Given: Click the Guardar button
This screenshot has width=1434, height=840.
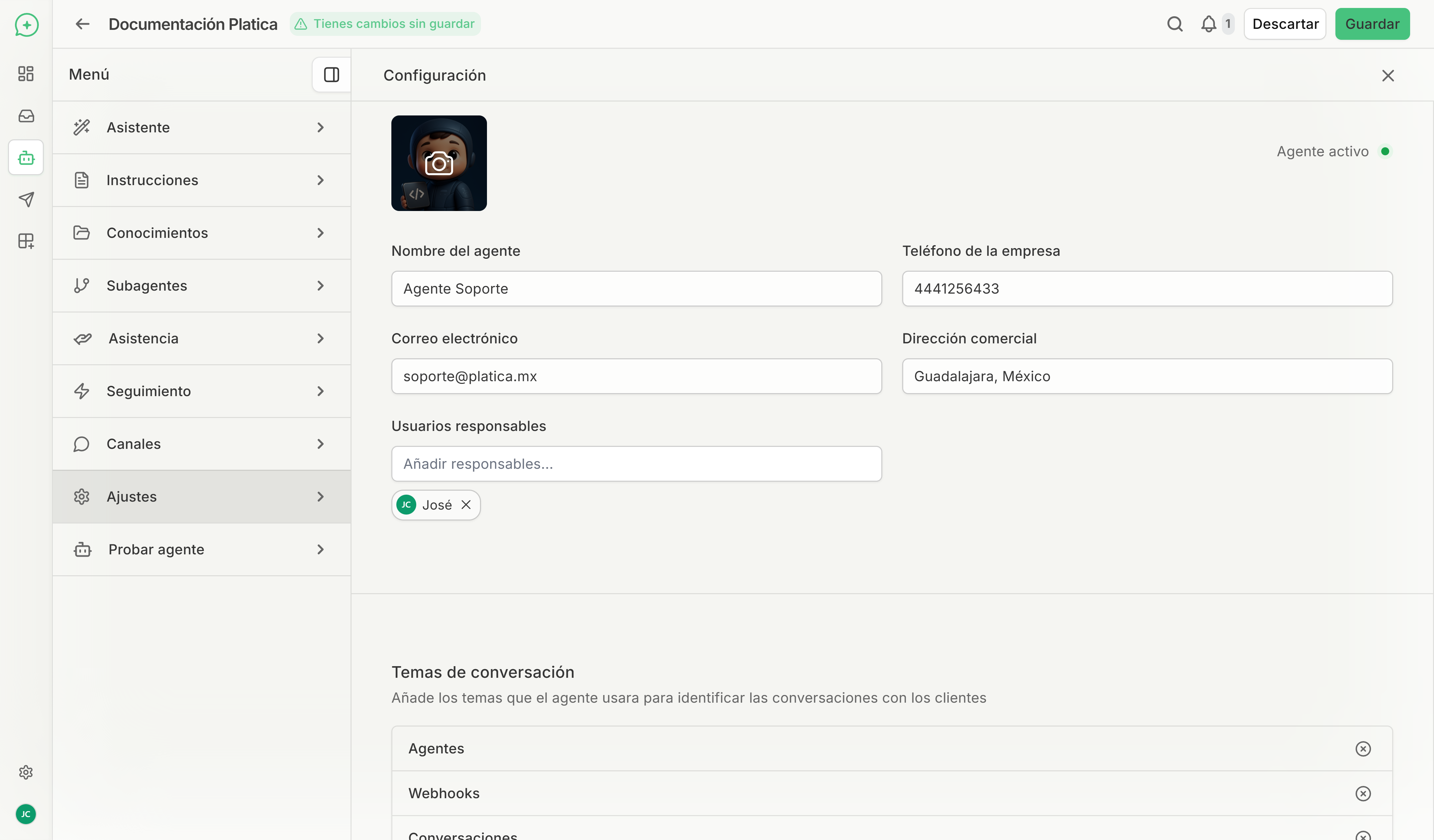Looking at the screenshot, I should 1373,24.
